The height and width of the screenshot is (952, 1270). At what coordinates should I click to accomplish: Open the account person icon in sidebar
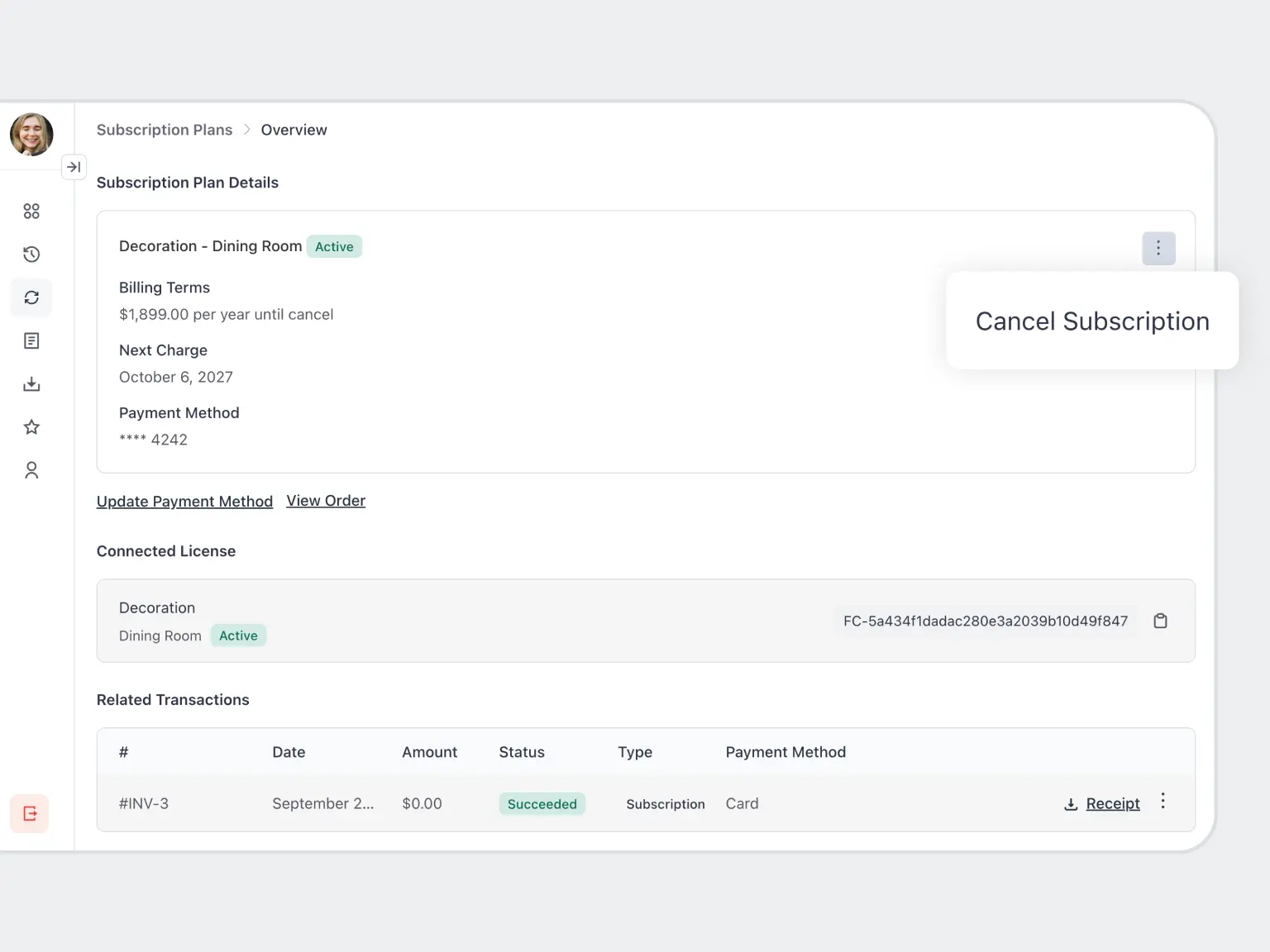click(31, 470)
